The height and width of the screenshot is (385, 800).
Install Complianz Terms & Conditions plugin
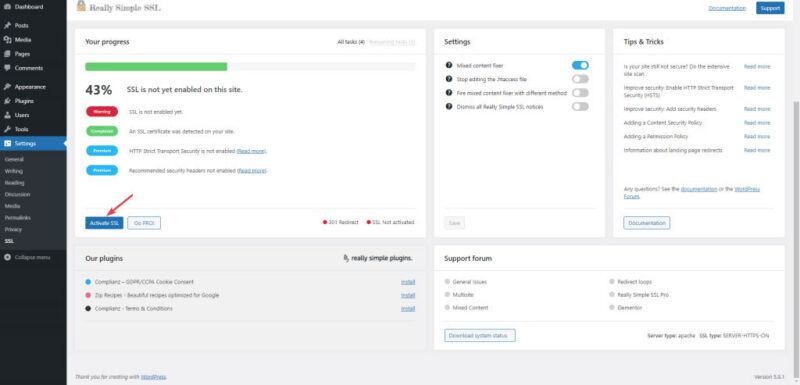[x=408, y=309]
